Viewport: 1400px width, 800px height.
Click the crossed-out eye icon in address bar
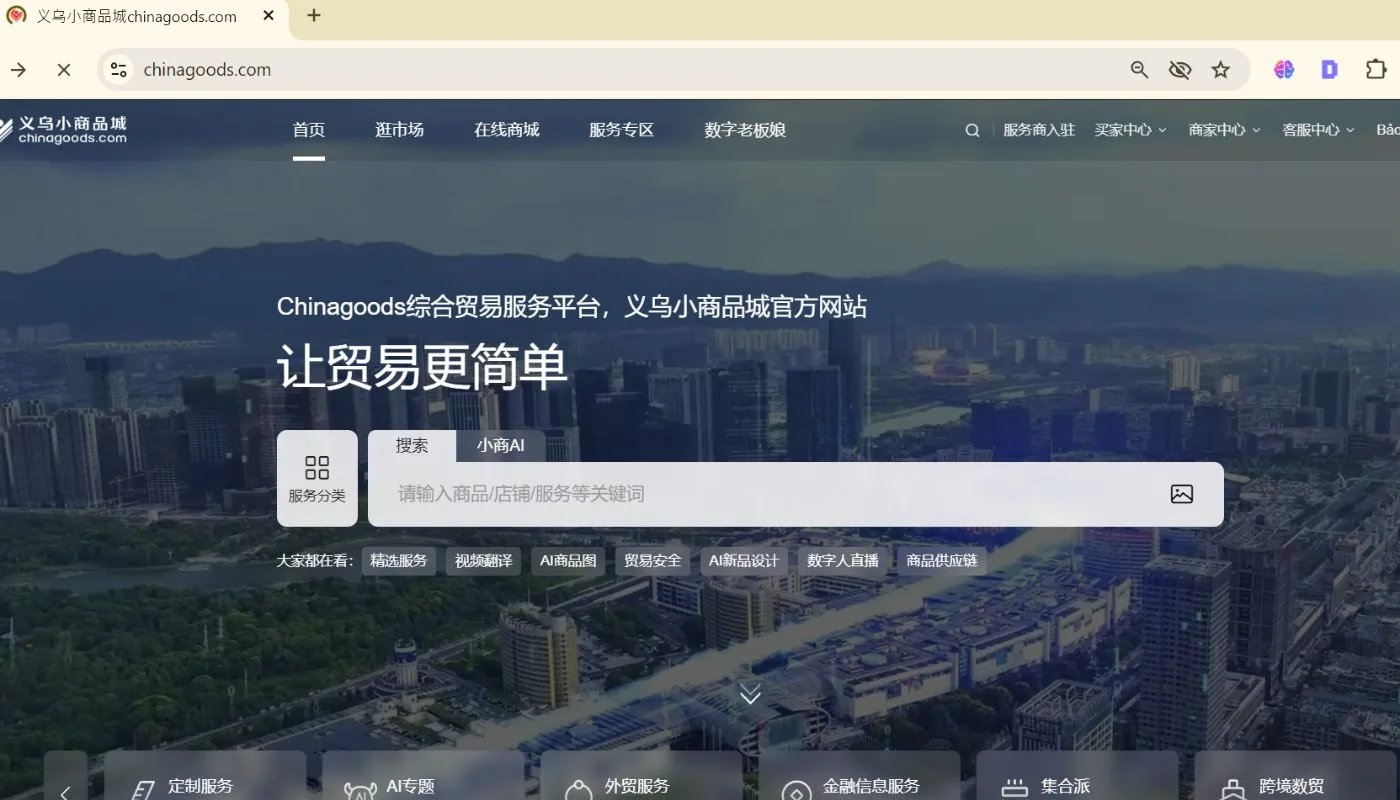(x=1180, y=69)
